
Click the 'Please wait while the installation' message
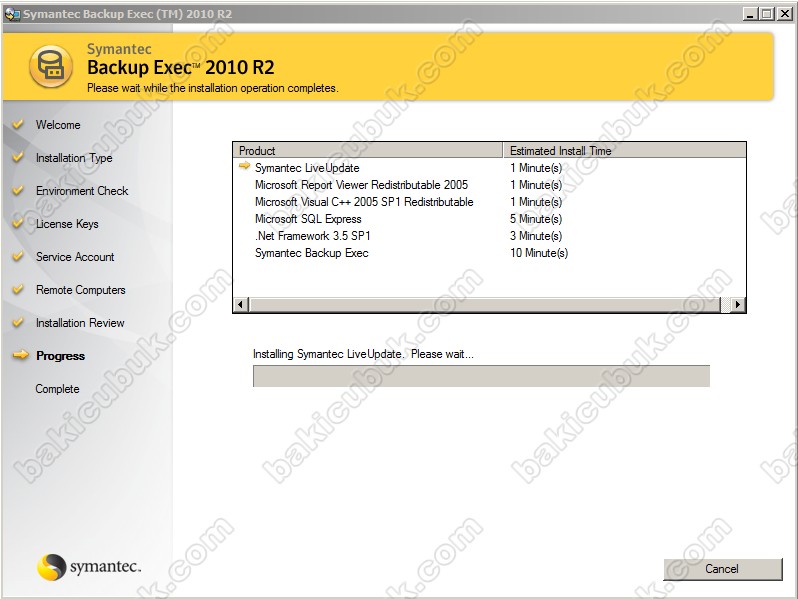[x=213, y=88]
